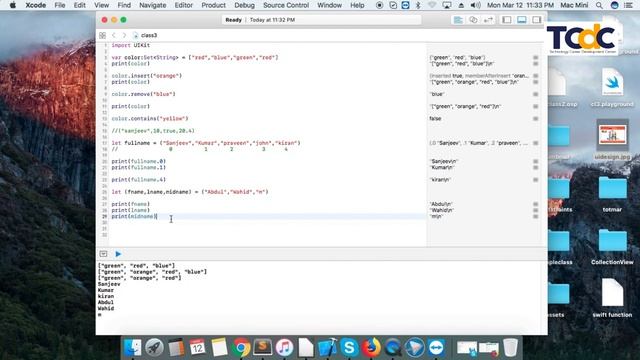This screenshot has height=360, width=640.
Task: Open the Bluetooth status menu
Action: pyautogui.click(x=418, y=5)
